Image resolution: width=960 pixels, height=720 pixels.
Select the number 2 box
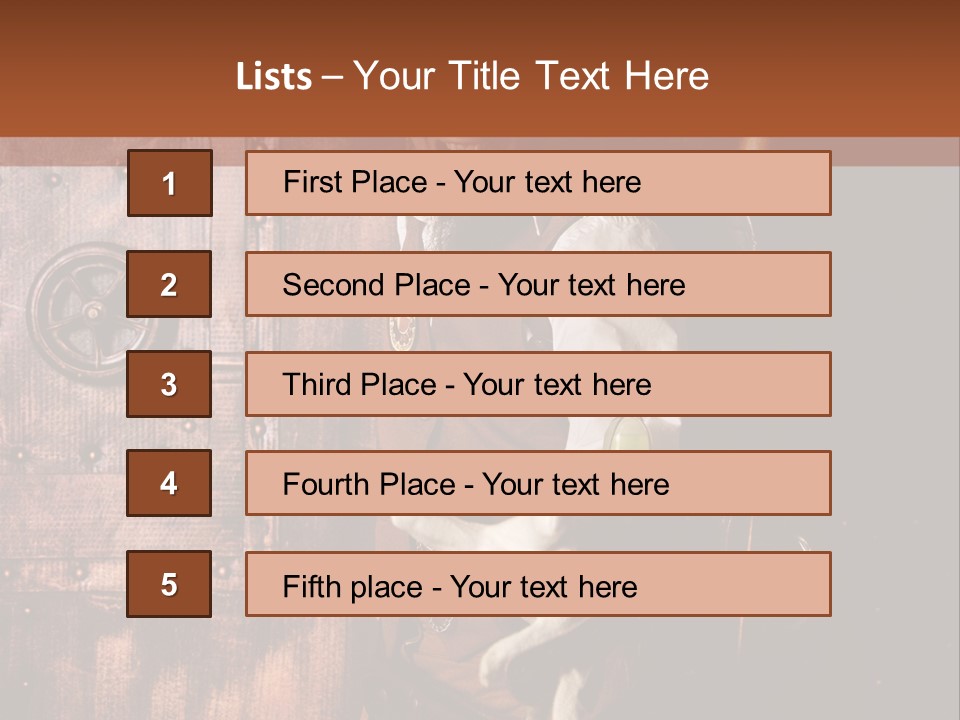(x=169, y=284)
